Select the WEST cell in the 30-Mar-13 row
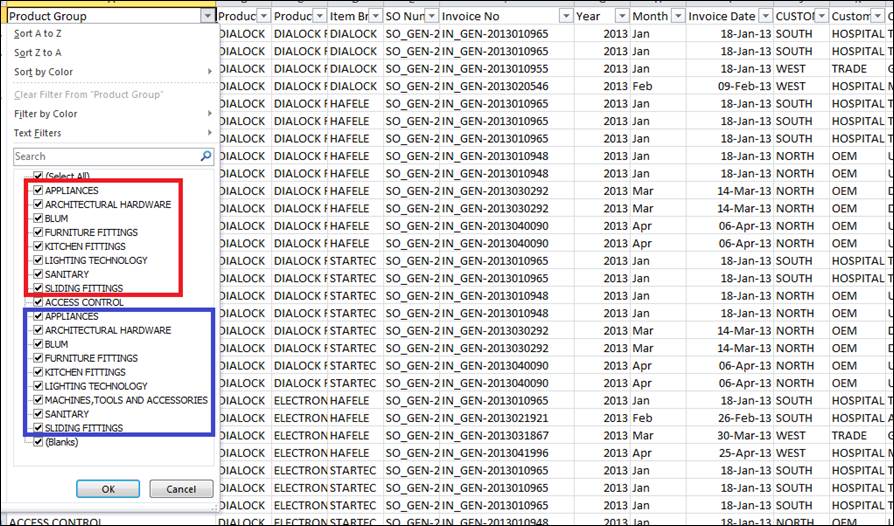This screenshot has width=894, height=526. tap(801, 435)
